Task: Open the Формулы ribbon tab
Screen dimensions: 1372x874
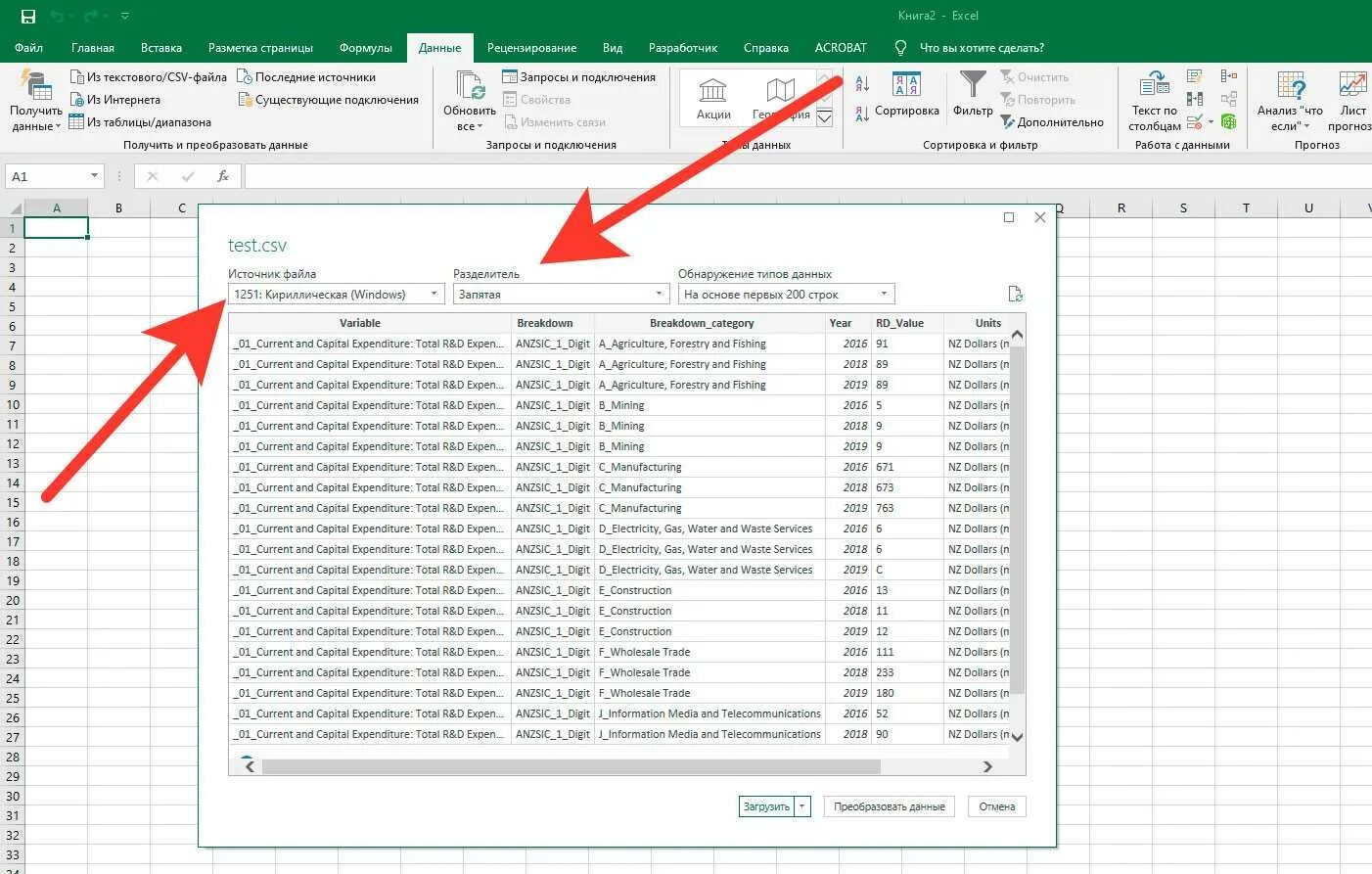Action: click(x=366, y=48)
